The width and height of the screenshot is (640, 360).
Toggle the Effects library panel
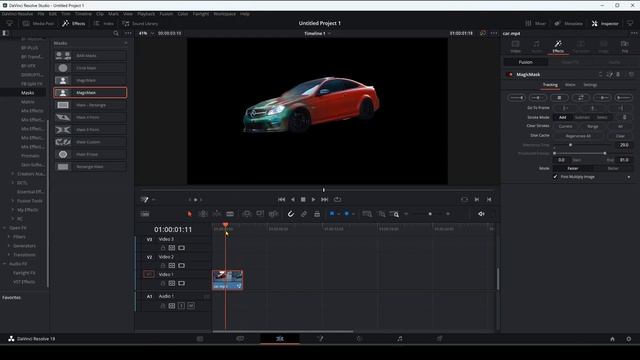[x=74, y=24]
